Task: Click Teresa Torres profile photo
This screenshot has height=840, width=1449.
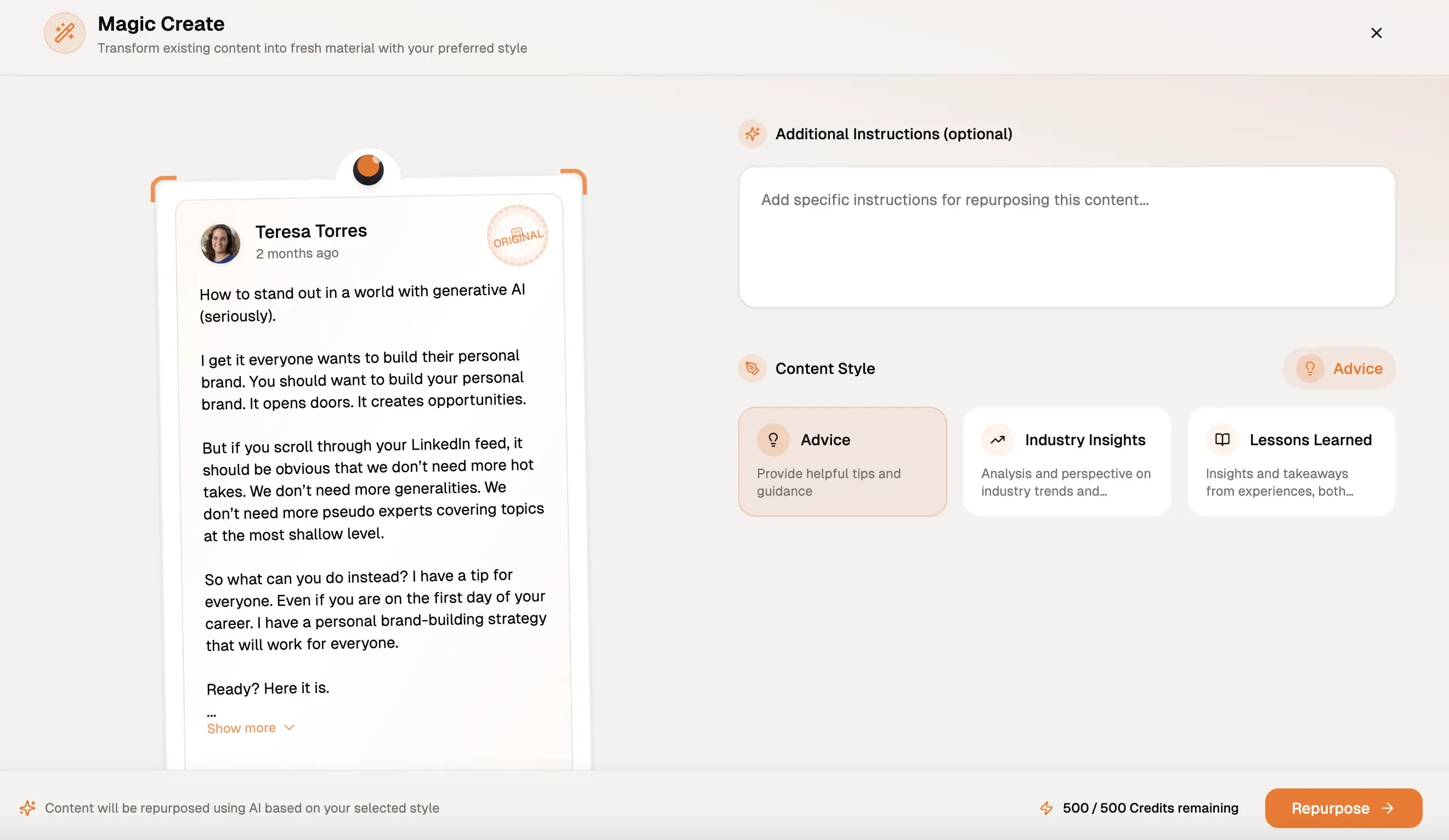Action: click(x=220, y=243)
